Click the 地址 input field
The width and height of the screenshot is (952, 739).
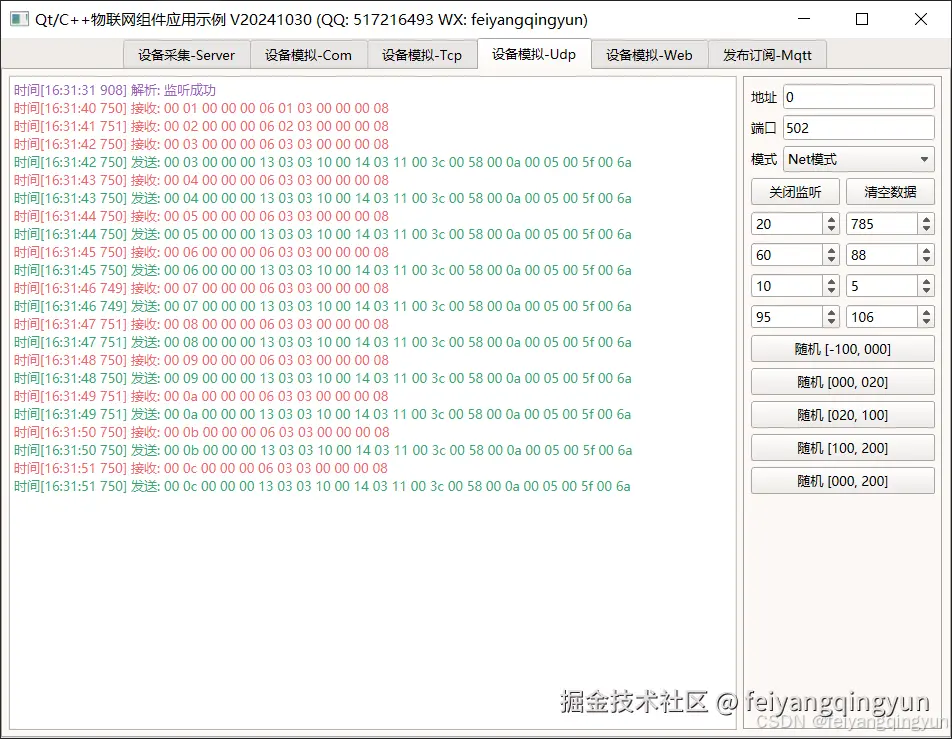point(858,97)
